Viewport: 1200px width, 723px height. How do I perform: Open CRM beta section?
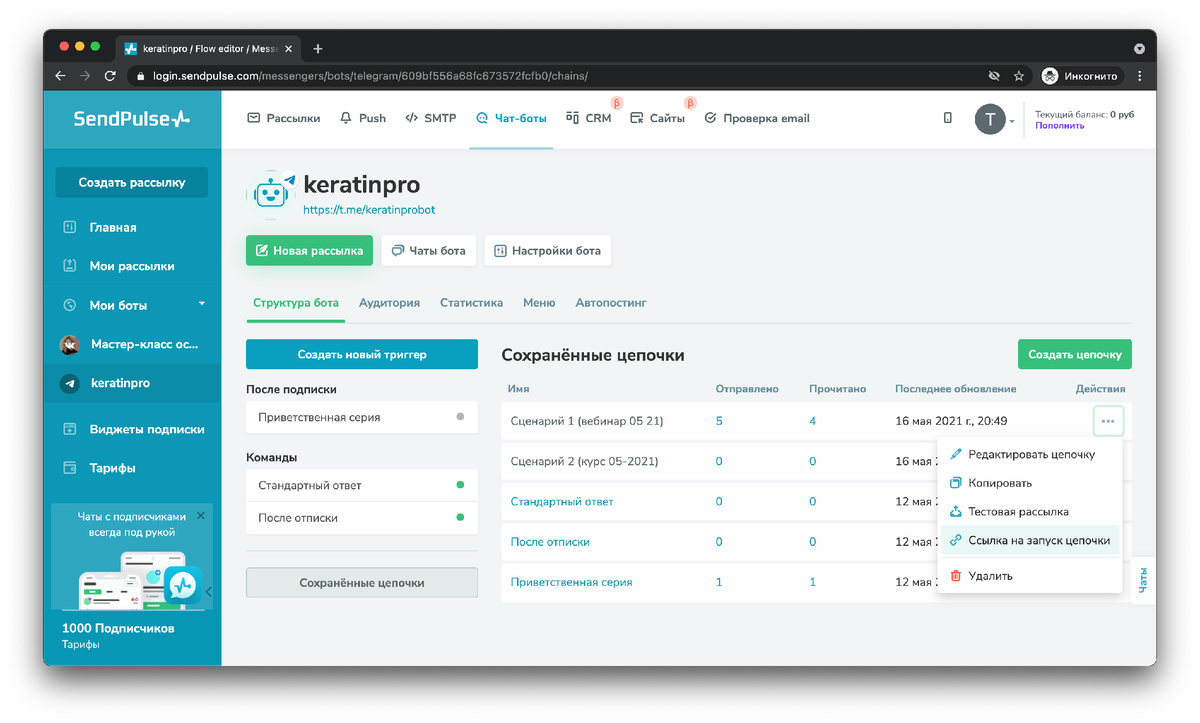(x=589, y=118)
